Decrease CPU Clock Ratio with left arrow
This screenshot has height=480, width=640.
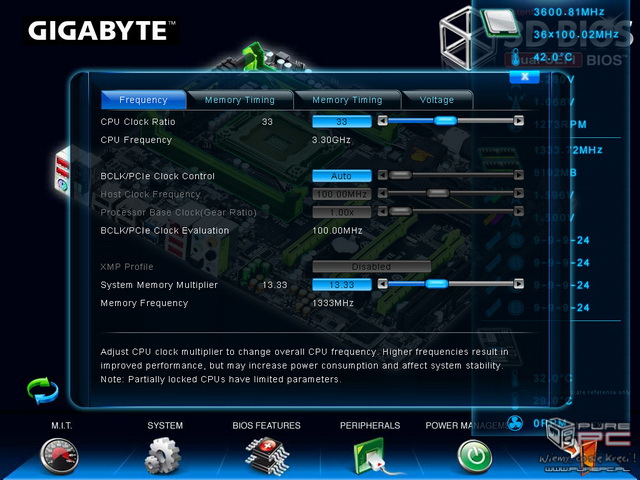(382, 121)
